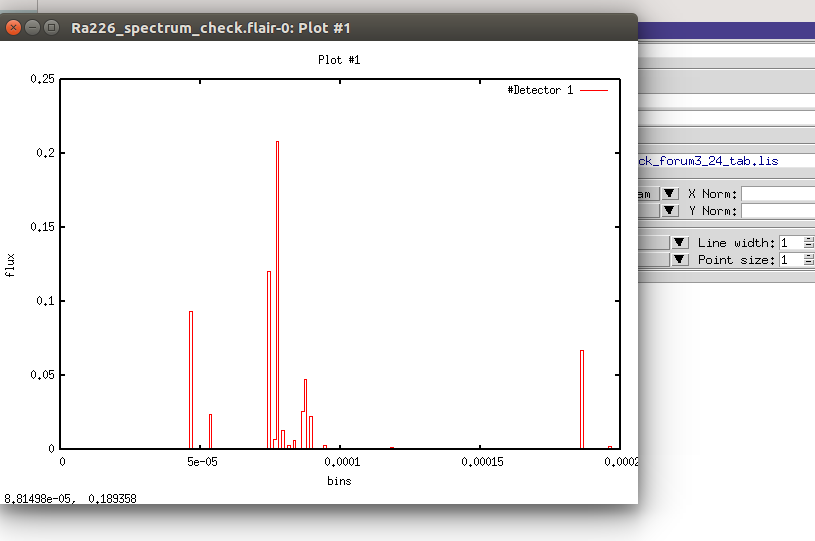Click the 'bins' x-axis label

pos(339,481)
